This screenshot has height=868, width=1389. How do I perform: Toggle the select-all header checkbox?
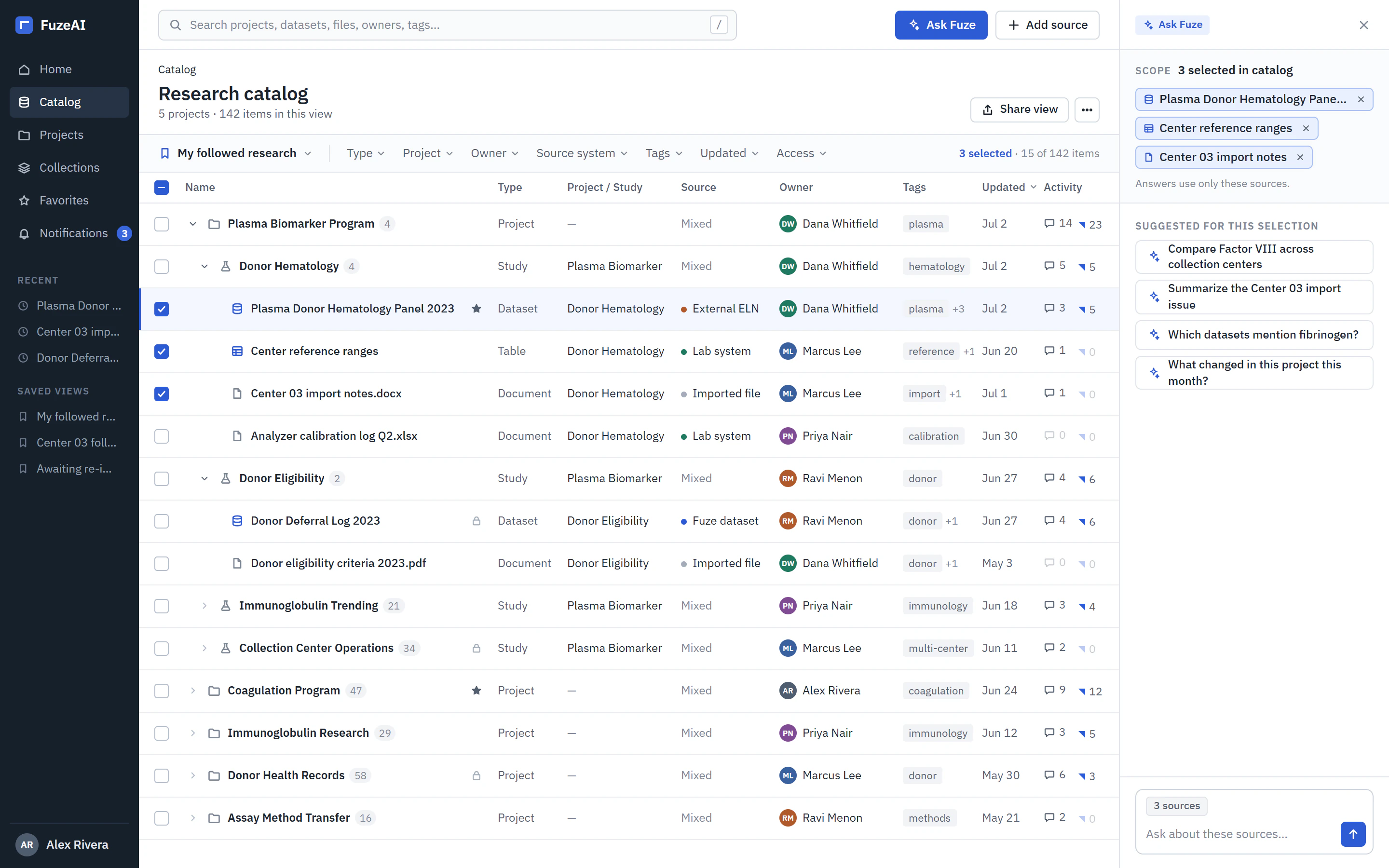coord(161,188)
